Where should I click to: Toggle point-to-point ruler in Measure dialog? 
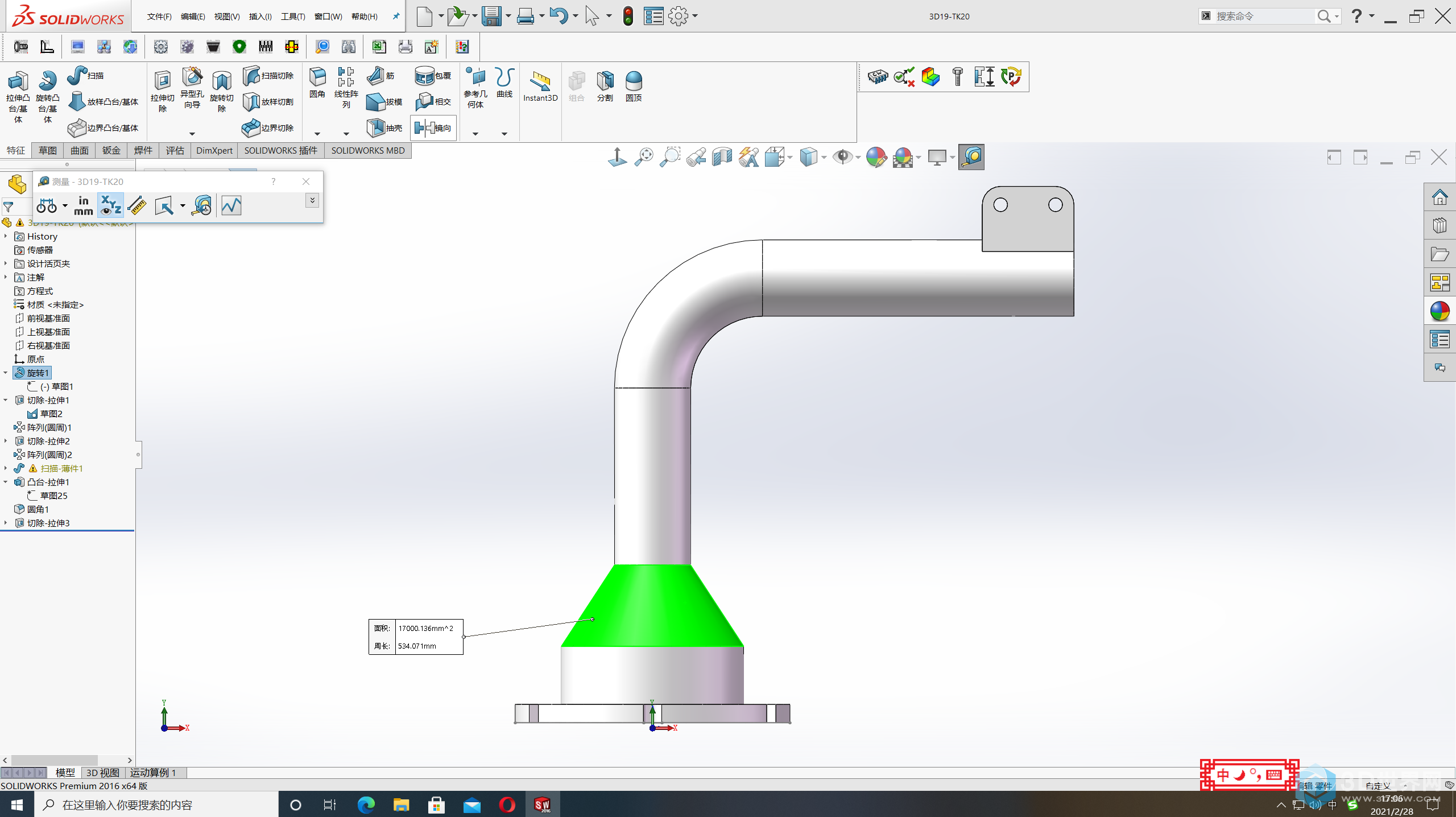point(137,205)
